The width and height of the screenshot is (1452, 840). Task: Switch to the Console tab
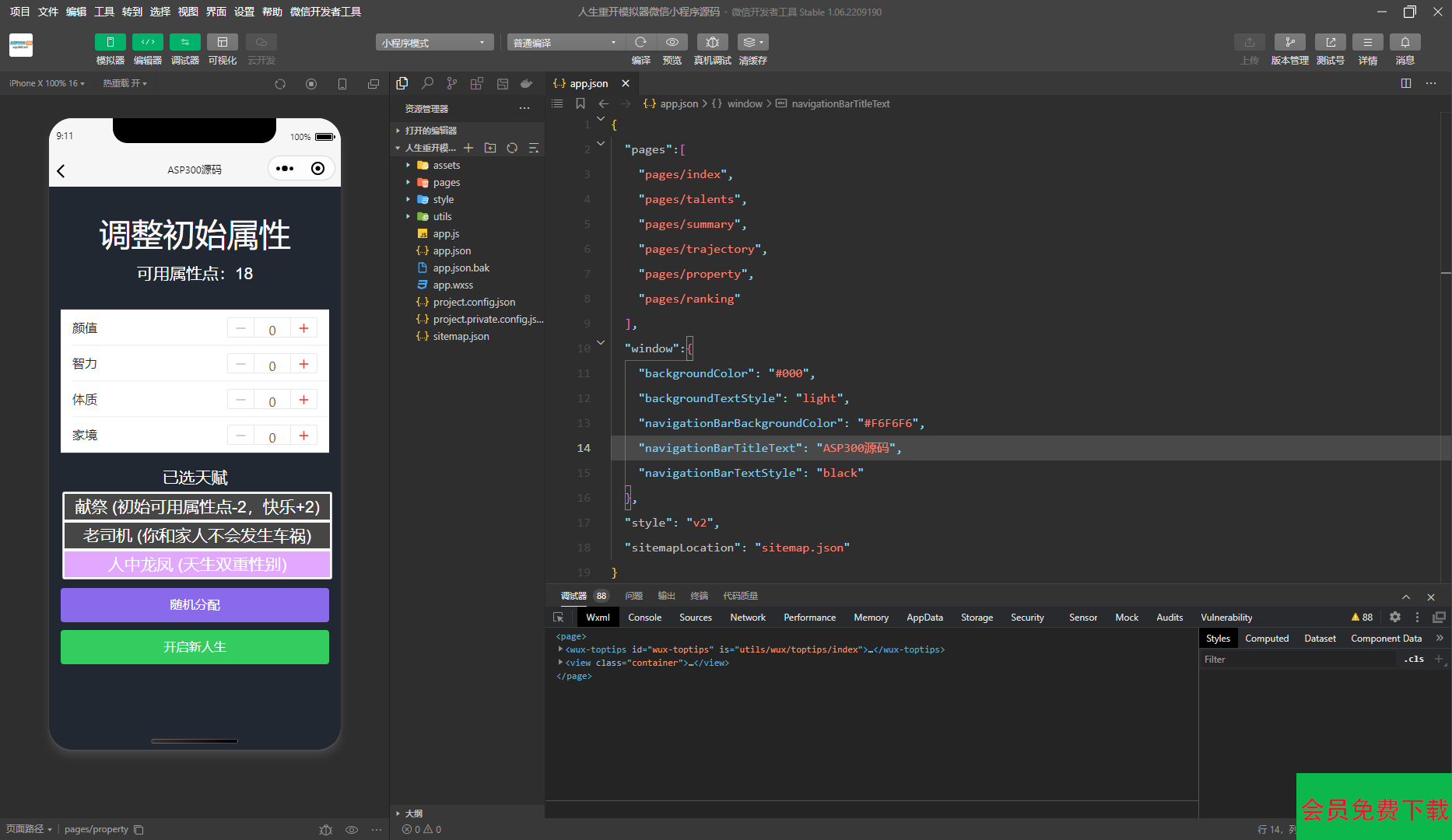click(644, 618)
